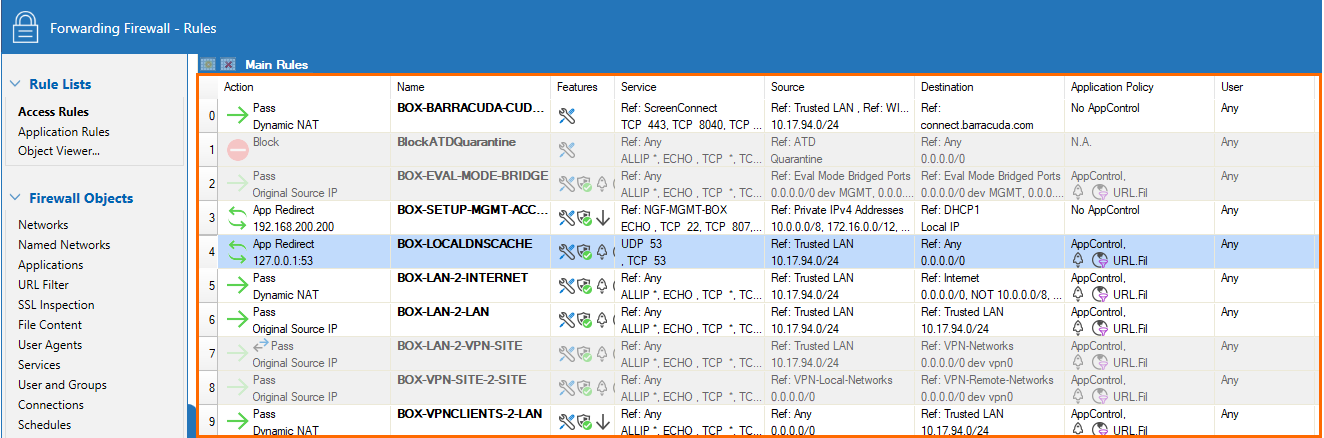This screenshot has width=1324, height=438.
Task: Collapse the Firewall Objects section
Action: click(16, 198)
